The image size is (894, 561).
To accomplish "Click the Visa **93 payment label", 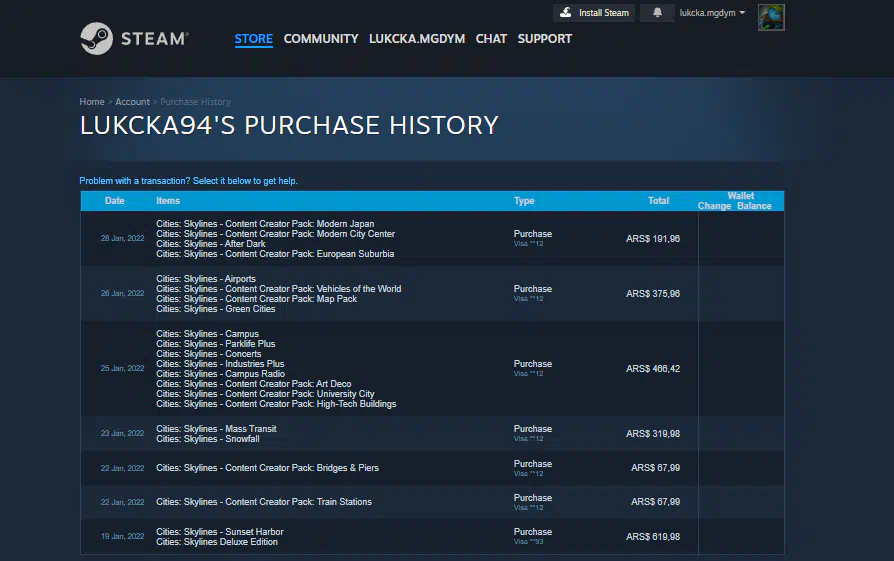I will 529,542.
